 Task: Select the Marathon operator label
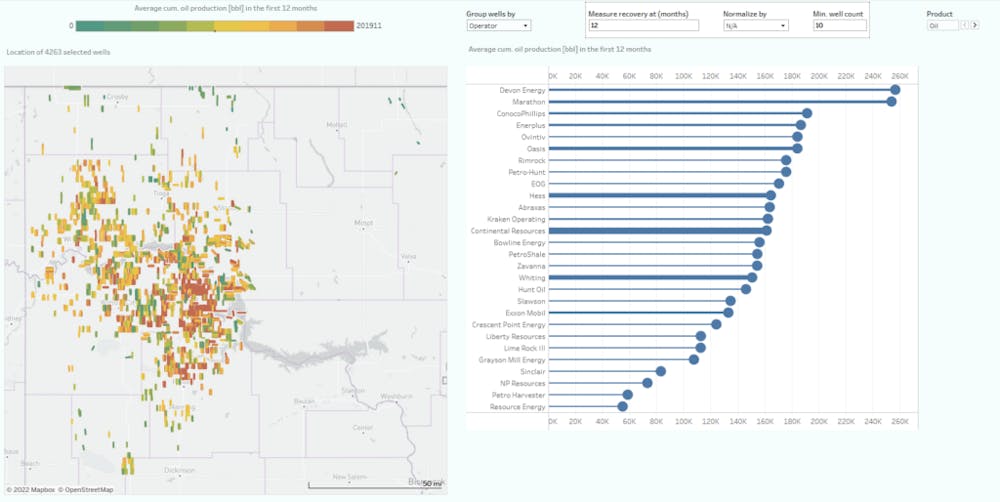pos(529,101)
